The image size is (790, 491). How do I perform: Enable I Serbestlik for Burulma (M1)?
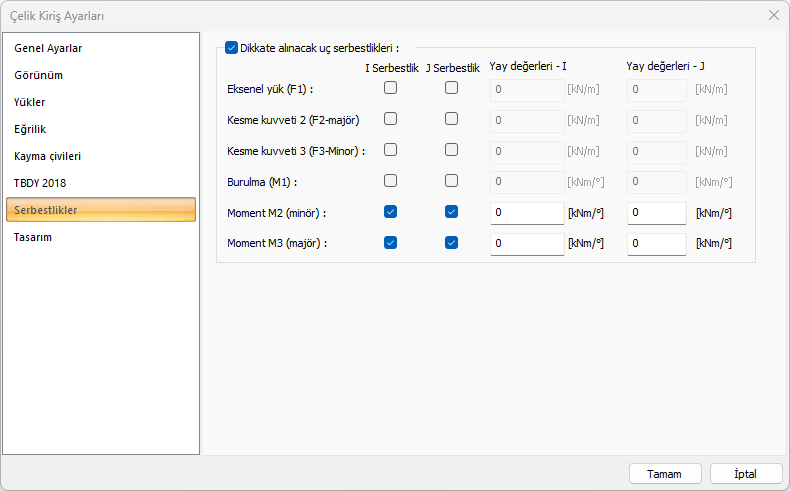pos(391,181)
